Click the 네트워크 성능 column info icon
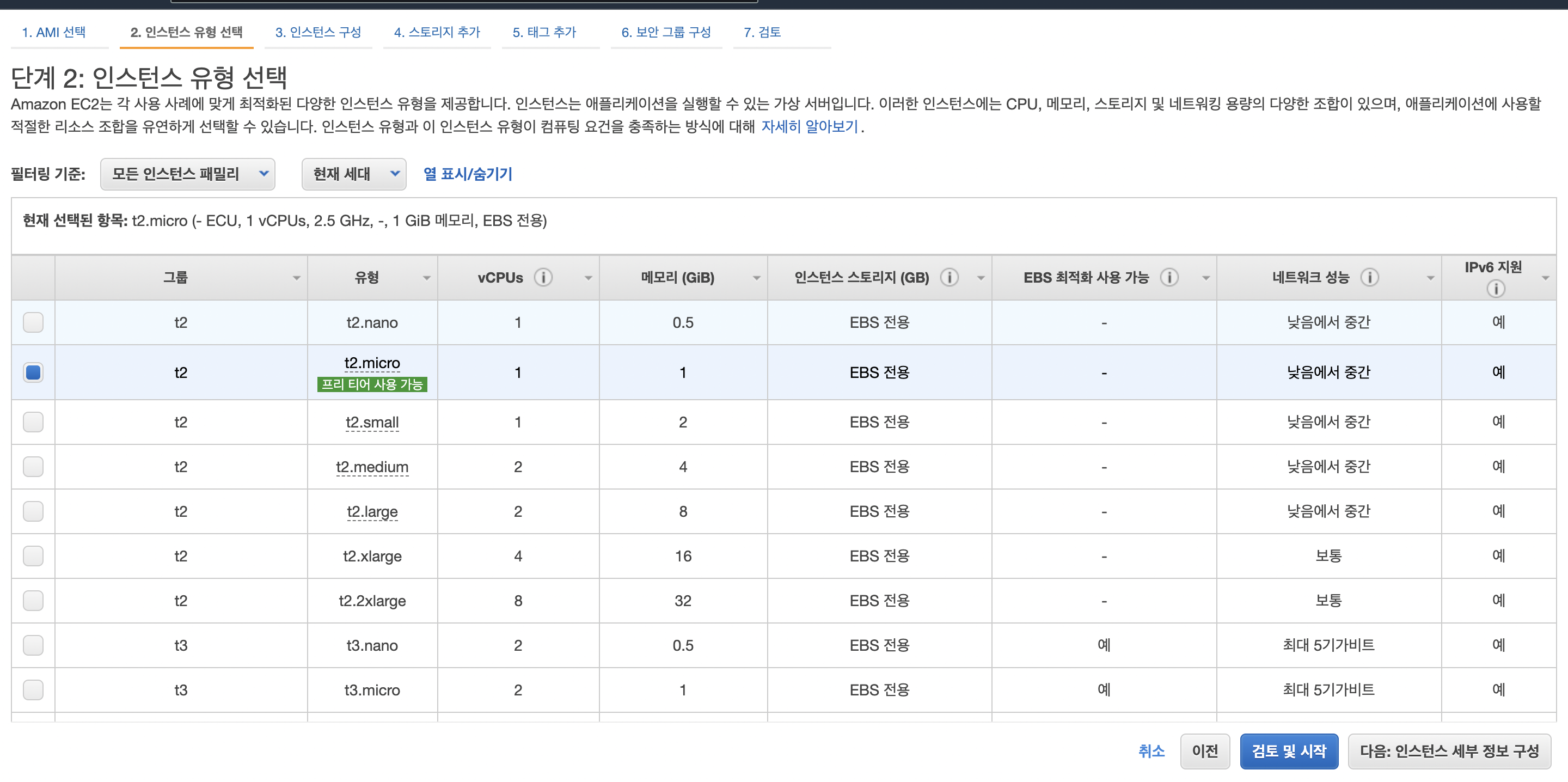Image resolution: width=1568 pixels, height=782 pixels. pyautogui.click(x=1369, y=278)
